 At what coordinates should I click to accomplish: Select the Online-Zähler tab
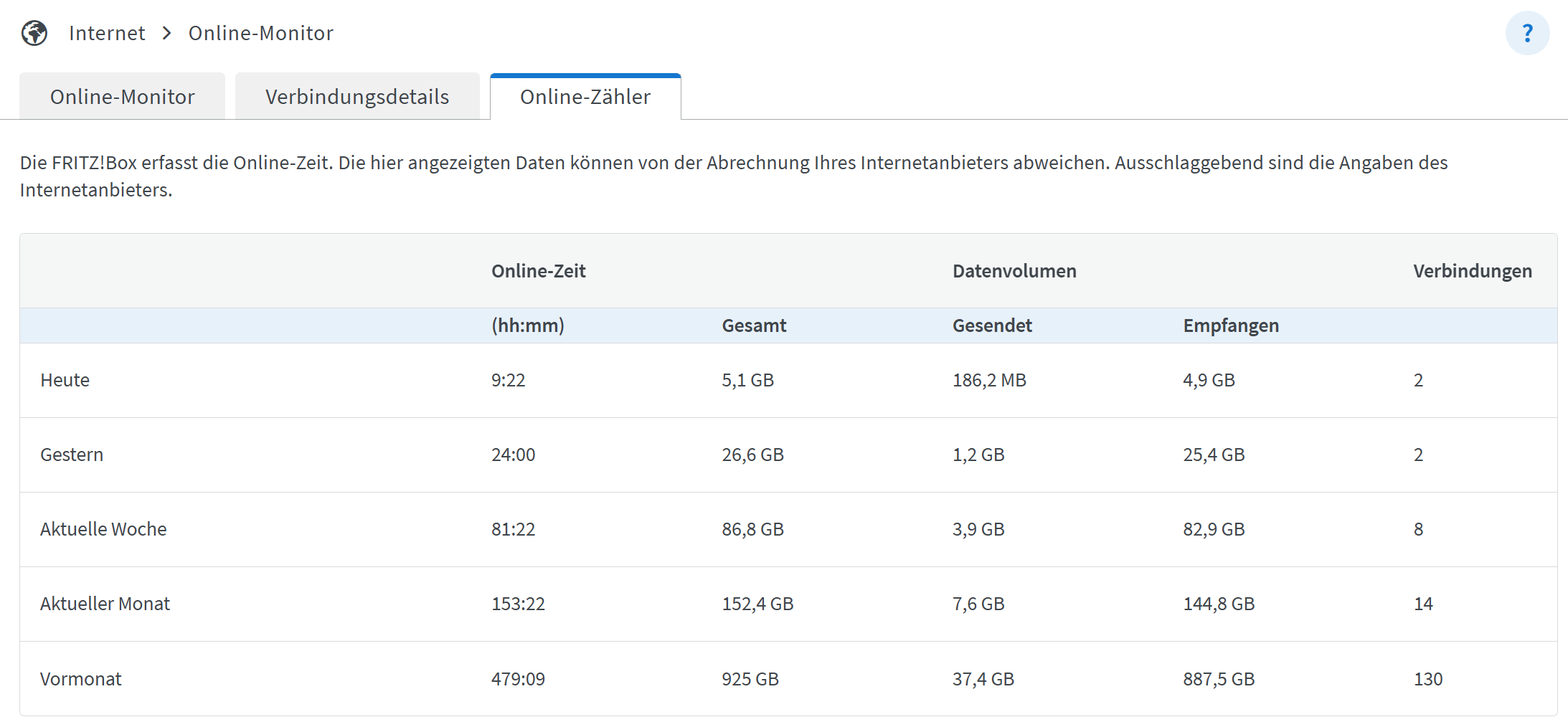click(x=585, y=97)
